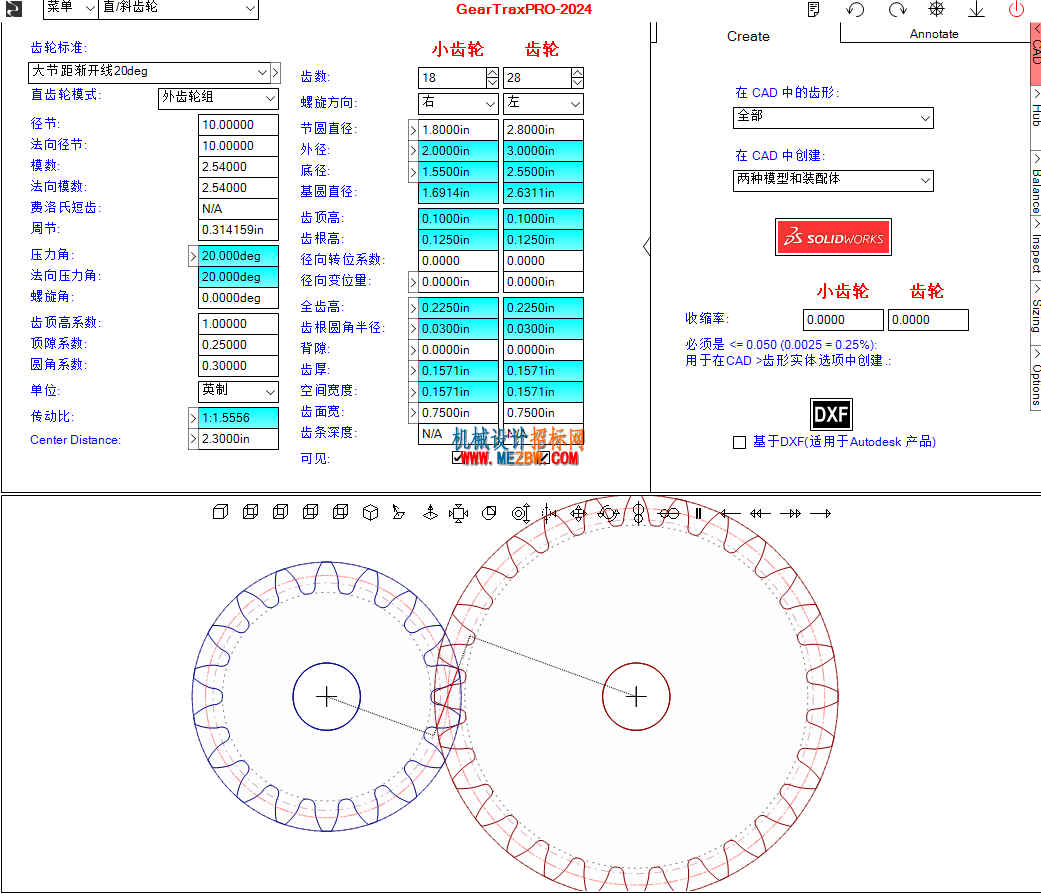Viewport: 1041px width, 894px height.
Task: Click the 径节 10.00000 input field
Action: pos(238,125)
